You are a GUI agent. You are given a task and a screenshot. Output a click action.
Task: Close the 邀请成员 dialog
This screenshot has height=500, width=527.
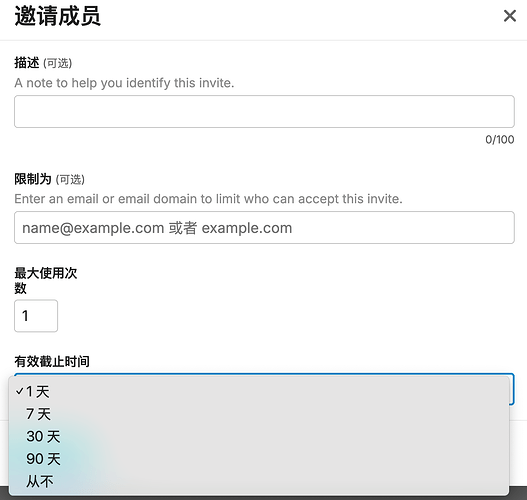510,16
